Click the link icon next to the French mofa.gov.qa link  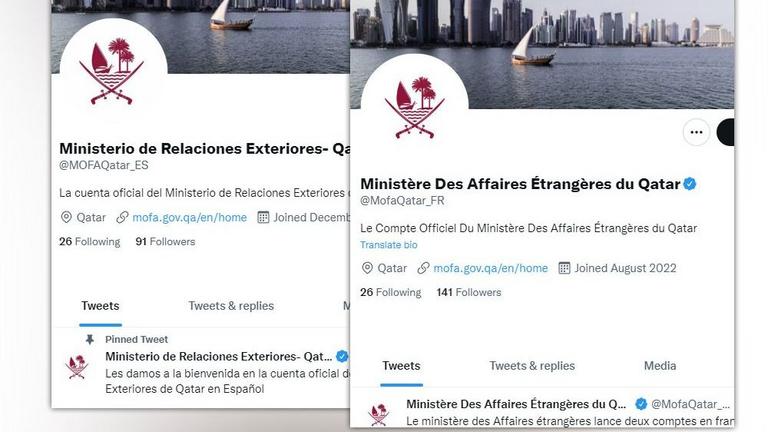click(x=423, y=268)
